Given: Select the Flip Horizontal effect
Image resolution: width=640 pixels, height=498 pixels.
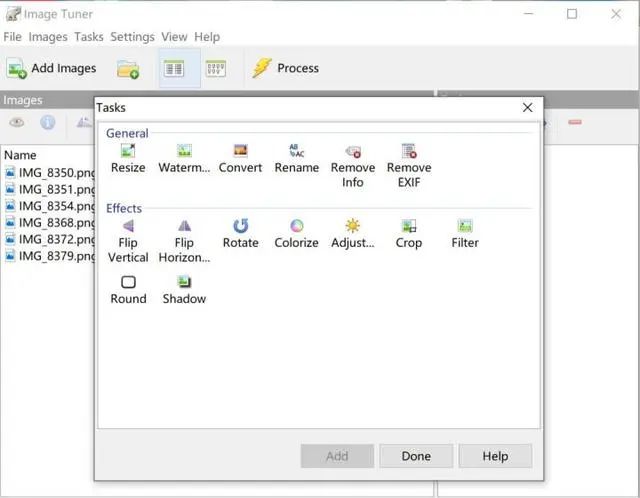Looking at the screenshot, I should click(184, 241).
